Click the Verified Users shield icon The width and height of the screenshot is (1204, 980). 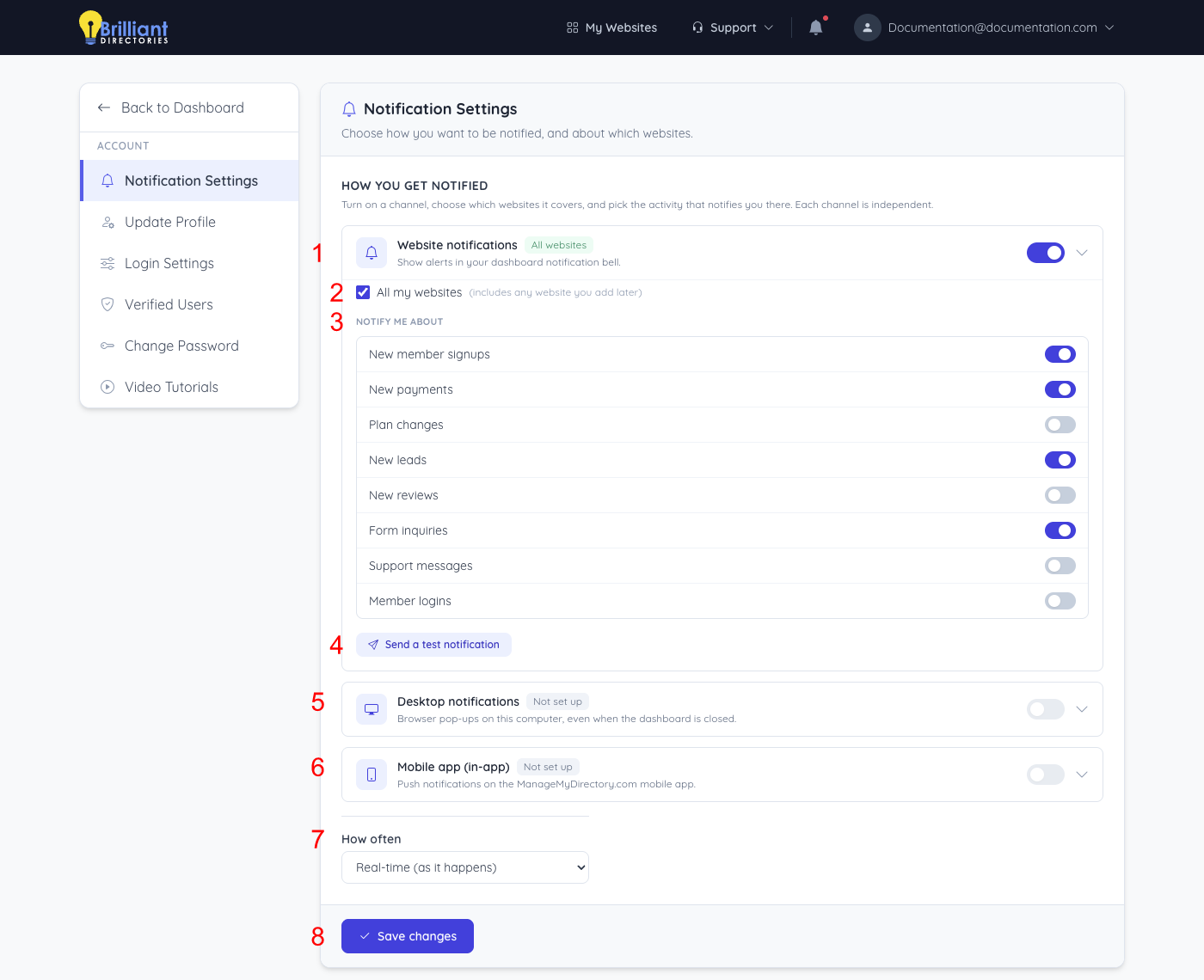[107, 304]
